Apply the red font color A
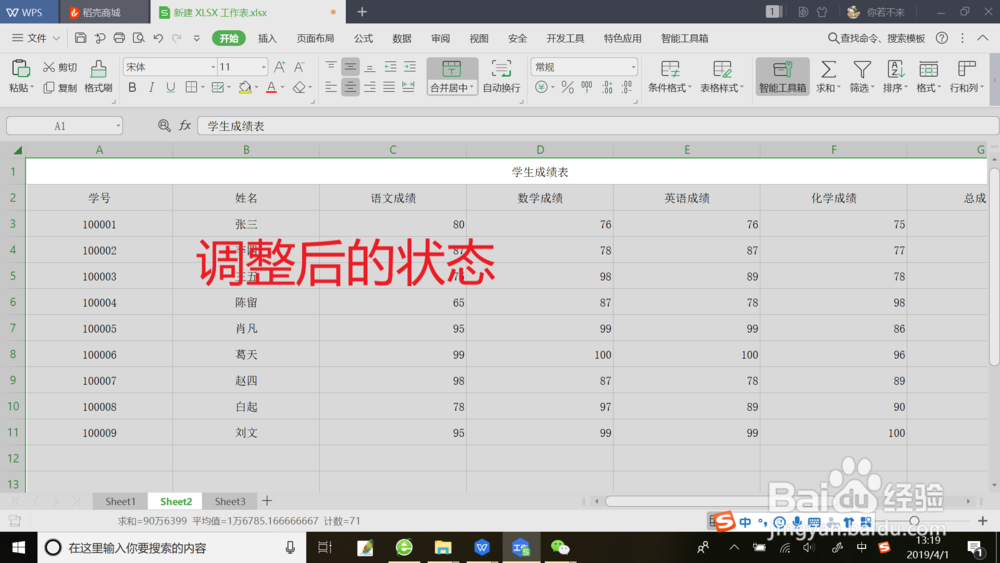Viewport: 1000px width, 563px height. (x=271, y=87)
